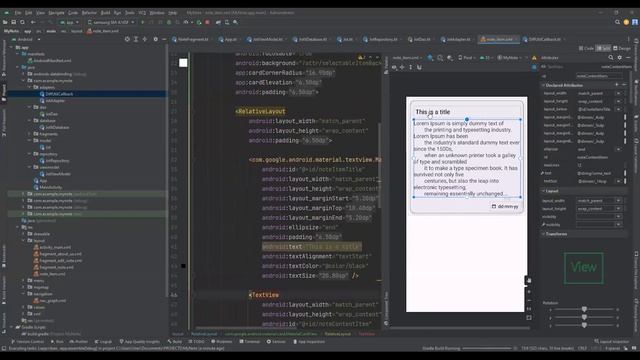The image size is (640, 360).
Task: Open the File menu
Action: 18,13
